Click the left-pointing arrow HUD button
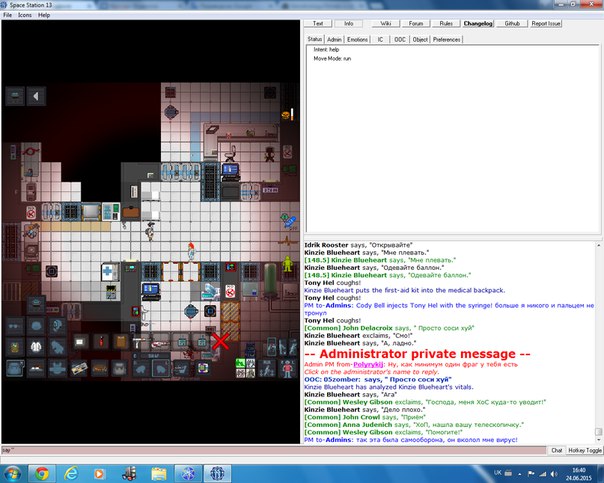 [x=36, y=96]
